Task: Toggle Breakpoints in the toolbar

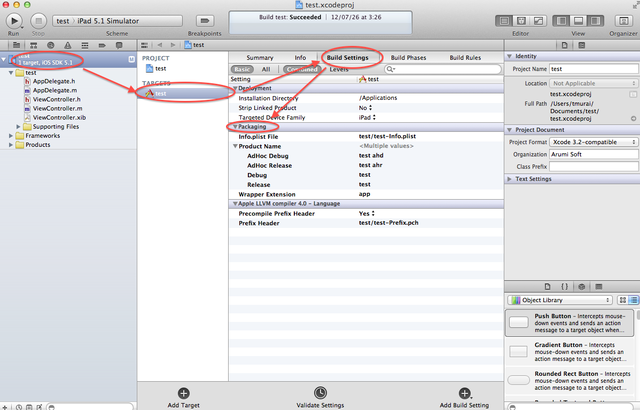Action: (x=205, y=20)
